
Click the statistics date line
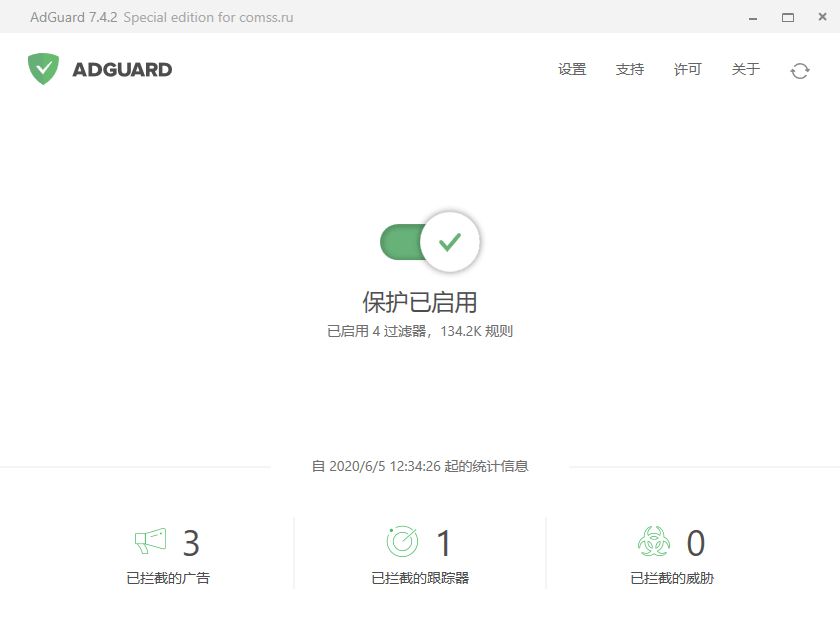click(x=420, y=466)
